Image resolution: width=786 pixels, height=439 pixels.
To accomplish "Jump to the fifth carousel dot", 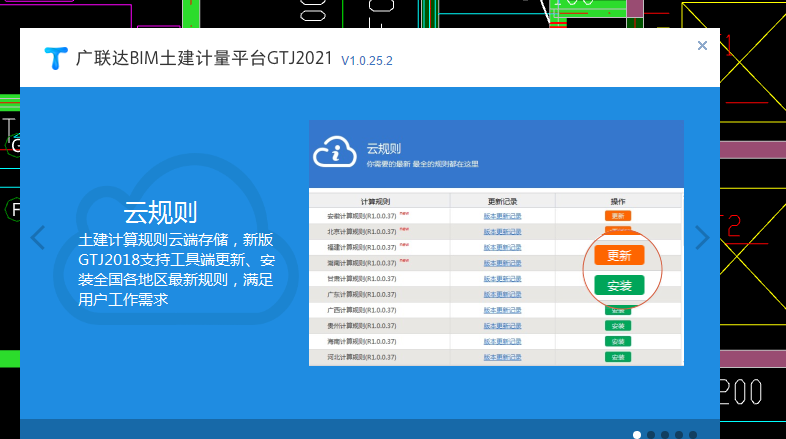I will point(693,434).
